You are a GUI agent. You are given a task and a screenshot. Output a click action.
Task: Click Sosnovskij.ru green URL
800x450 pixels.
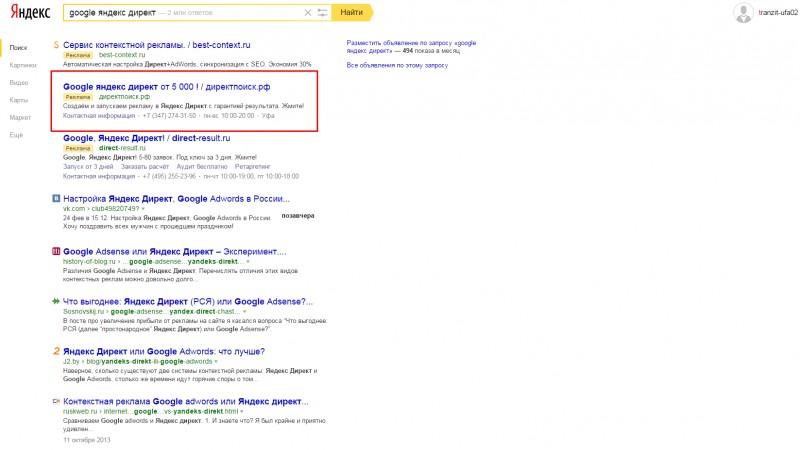pyautogui.click(x=152, y=312)
